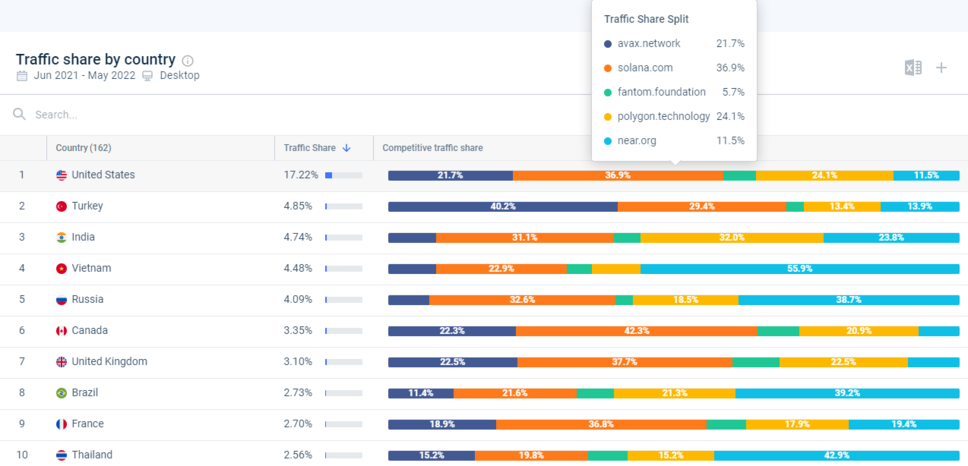Click United States 21.7% avax bar segment
The width and height of the screenshot is (968, 466).
click(451, 175)
